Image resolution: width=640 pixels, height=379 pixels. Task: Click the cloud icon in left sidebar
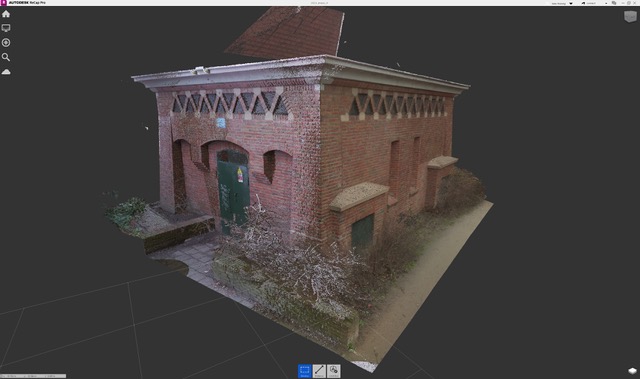(x=6, y=72)
